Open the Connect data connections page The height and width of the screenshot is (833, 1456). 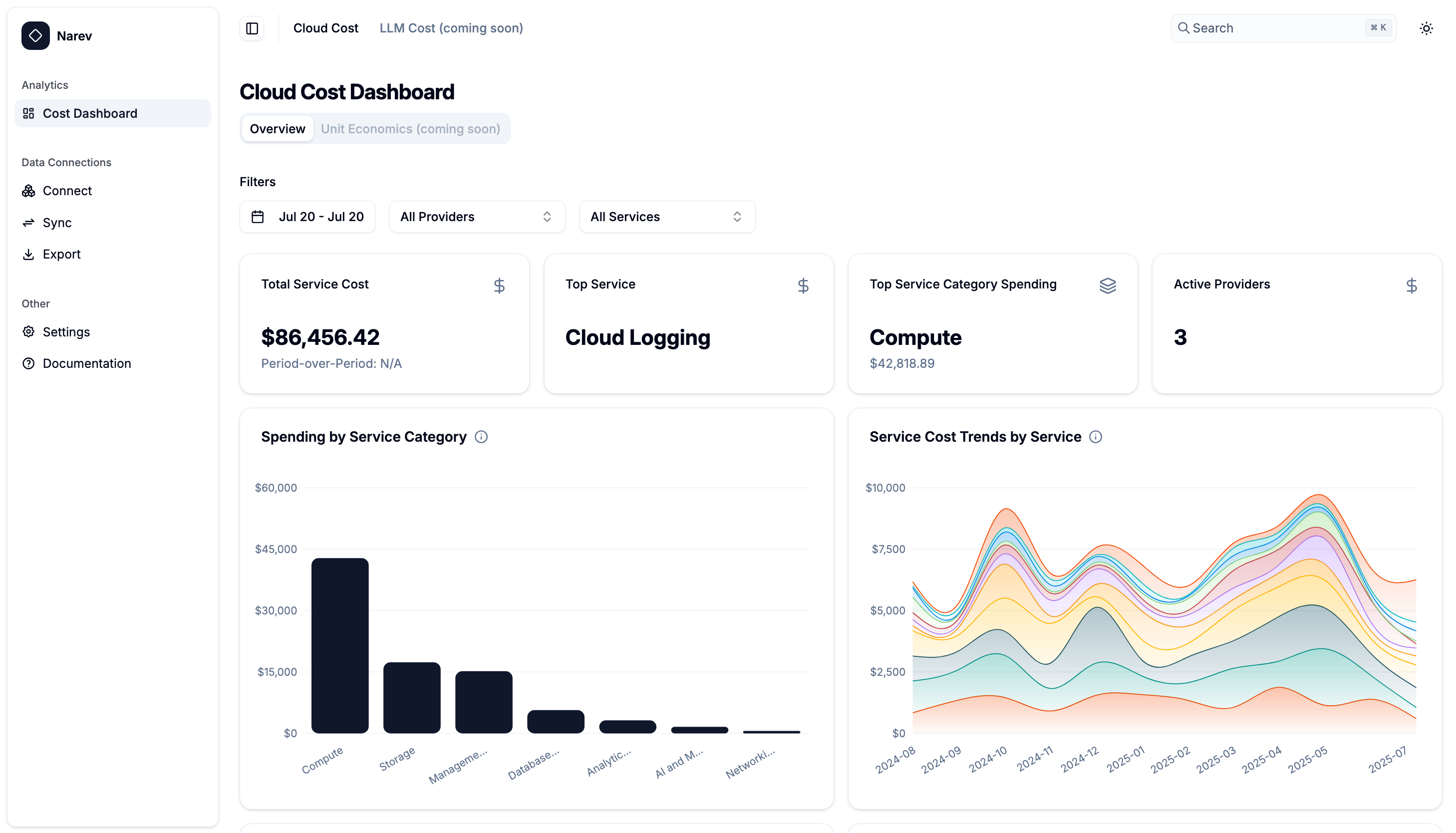67,191
